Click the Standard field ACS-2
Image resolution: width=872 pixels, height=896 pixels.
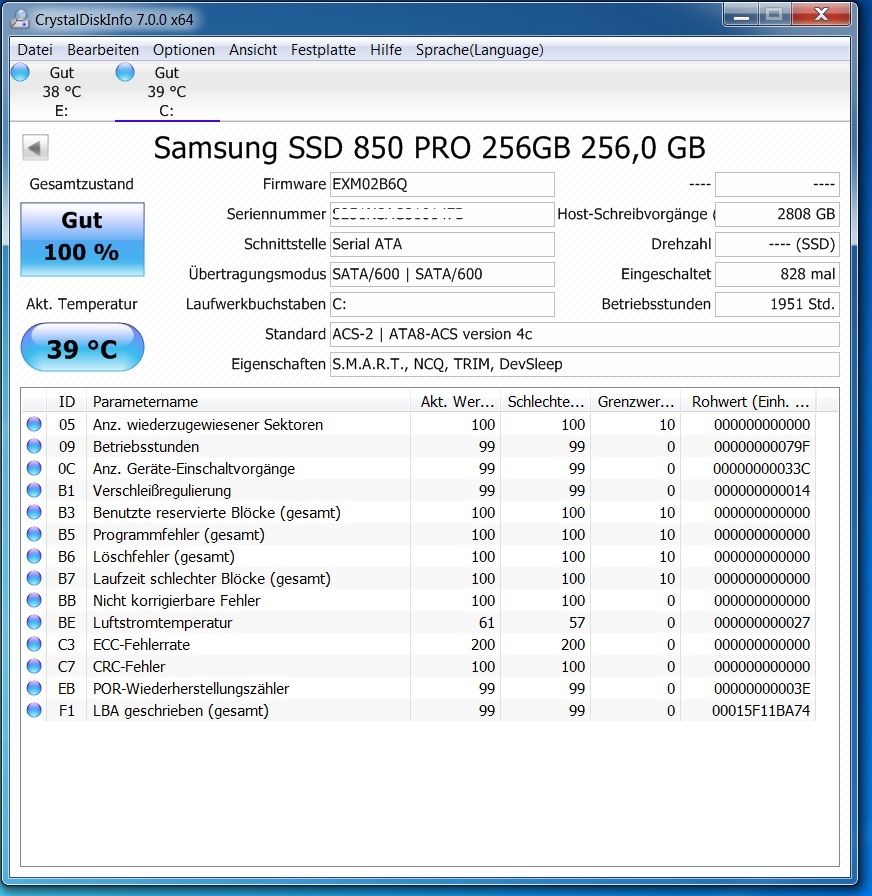tap(585, 334)
